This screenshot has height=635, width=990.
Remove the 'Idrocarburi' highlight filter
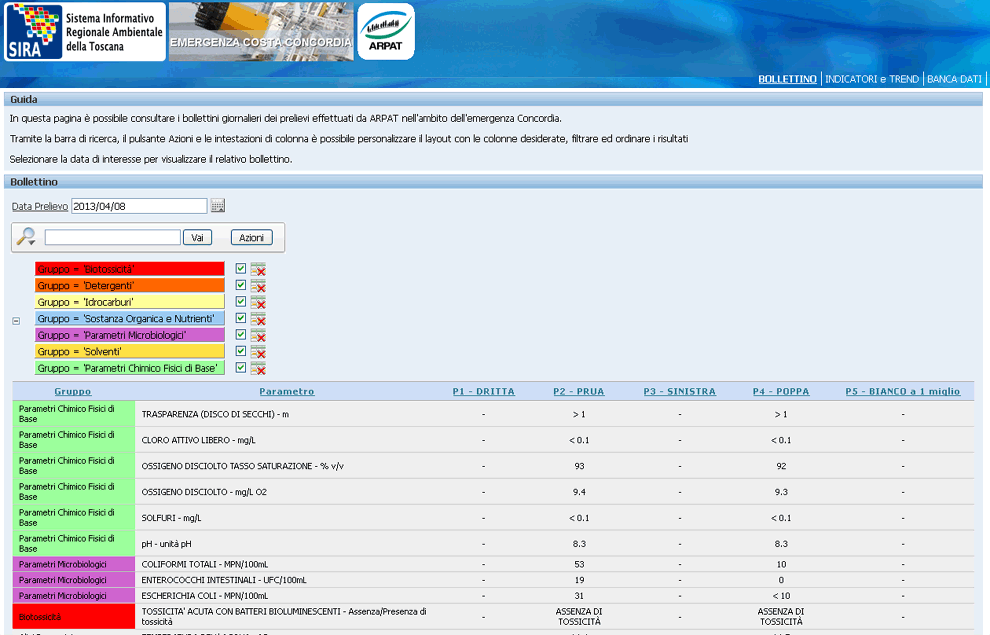258,303
